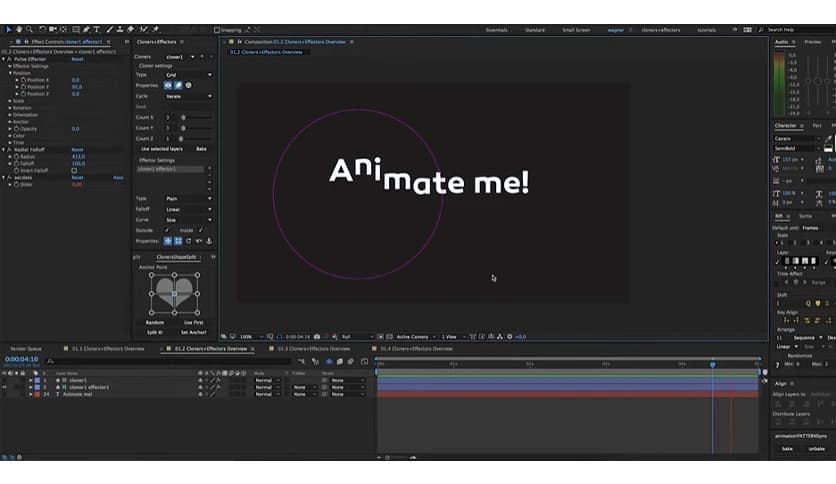836x484 pixels.
Task: Expand the Pulse Effector effect group
Action: pyautogui.click(x=4, y=59)
